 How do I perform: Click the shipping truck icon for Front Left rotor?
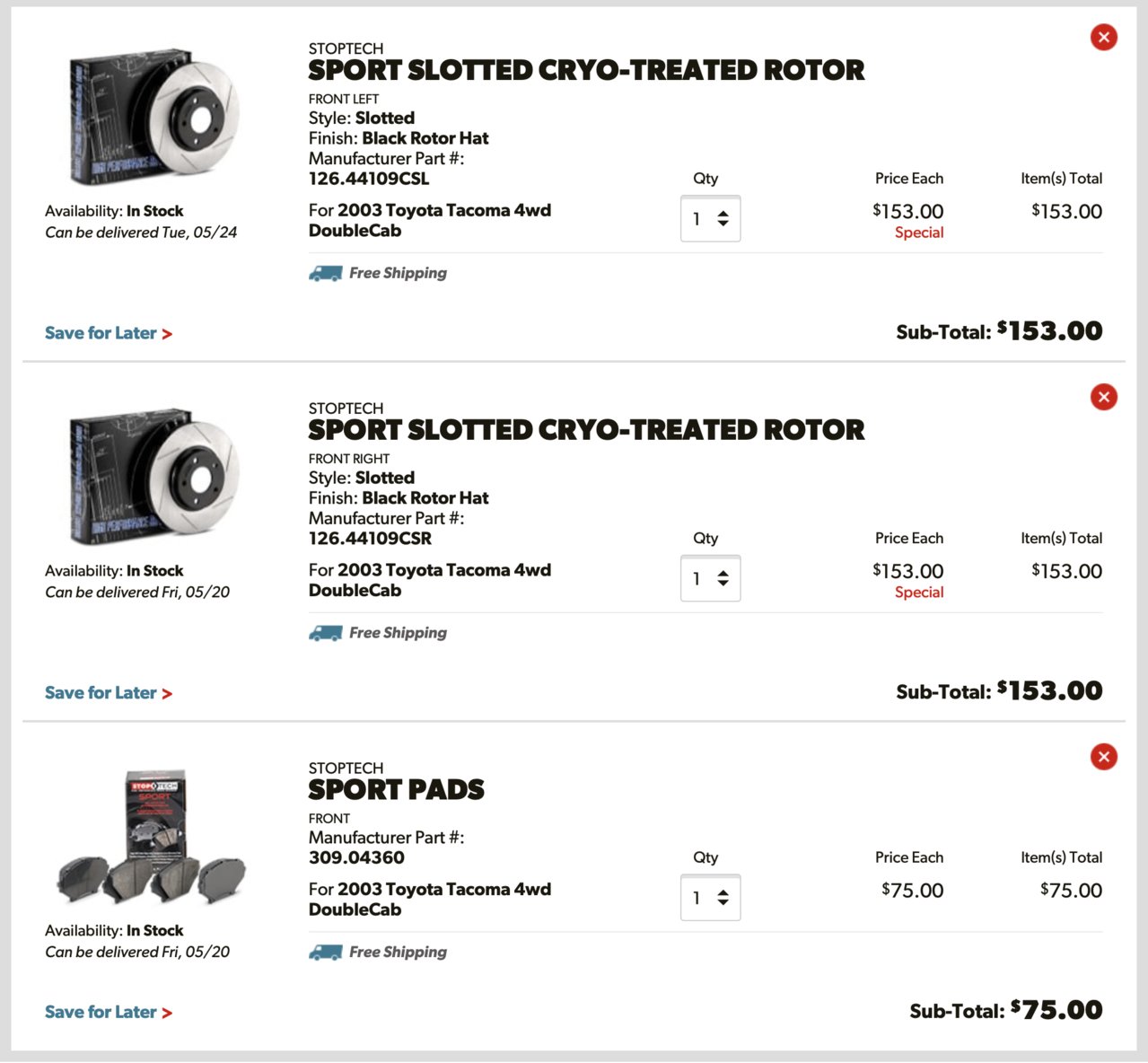pyautogui.click(x=325, y=273)
